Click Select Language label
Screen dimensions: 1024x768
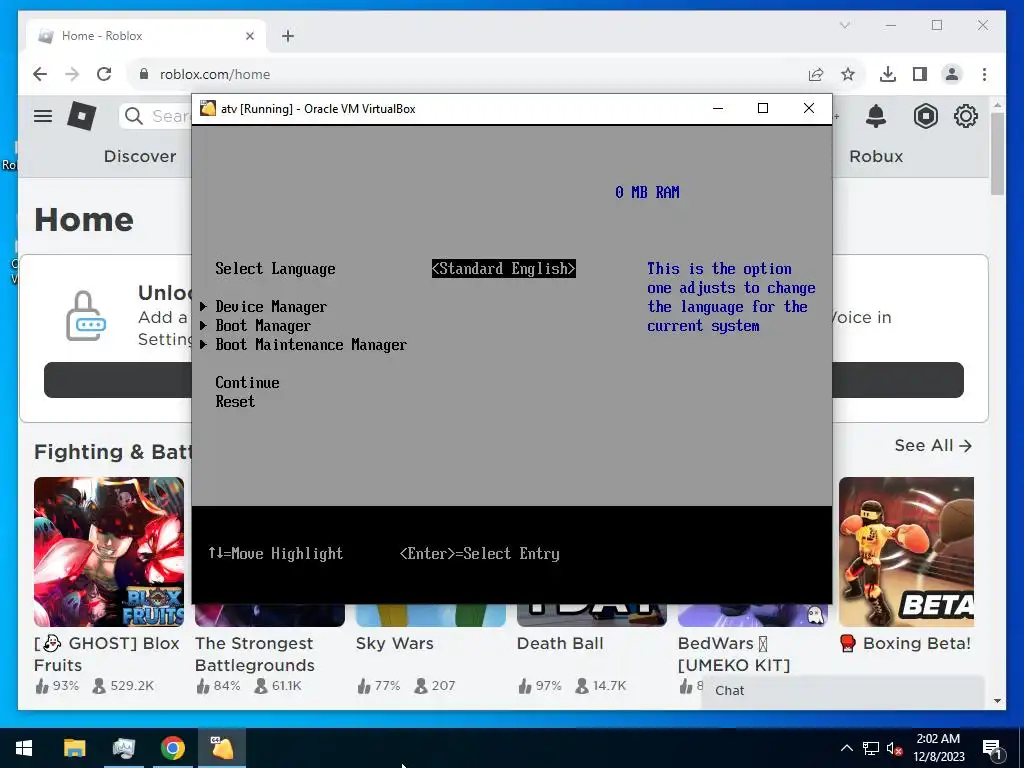[x=275, y=268]
